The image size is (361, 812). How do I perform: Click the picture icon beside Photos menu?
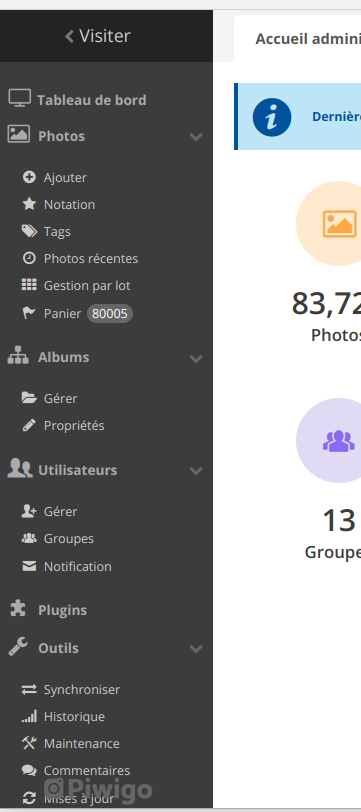click(19, 134)
